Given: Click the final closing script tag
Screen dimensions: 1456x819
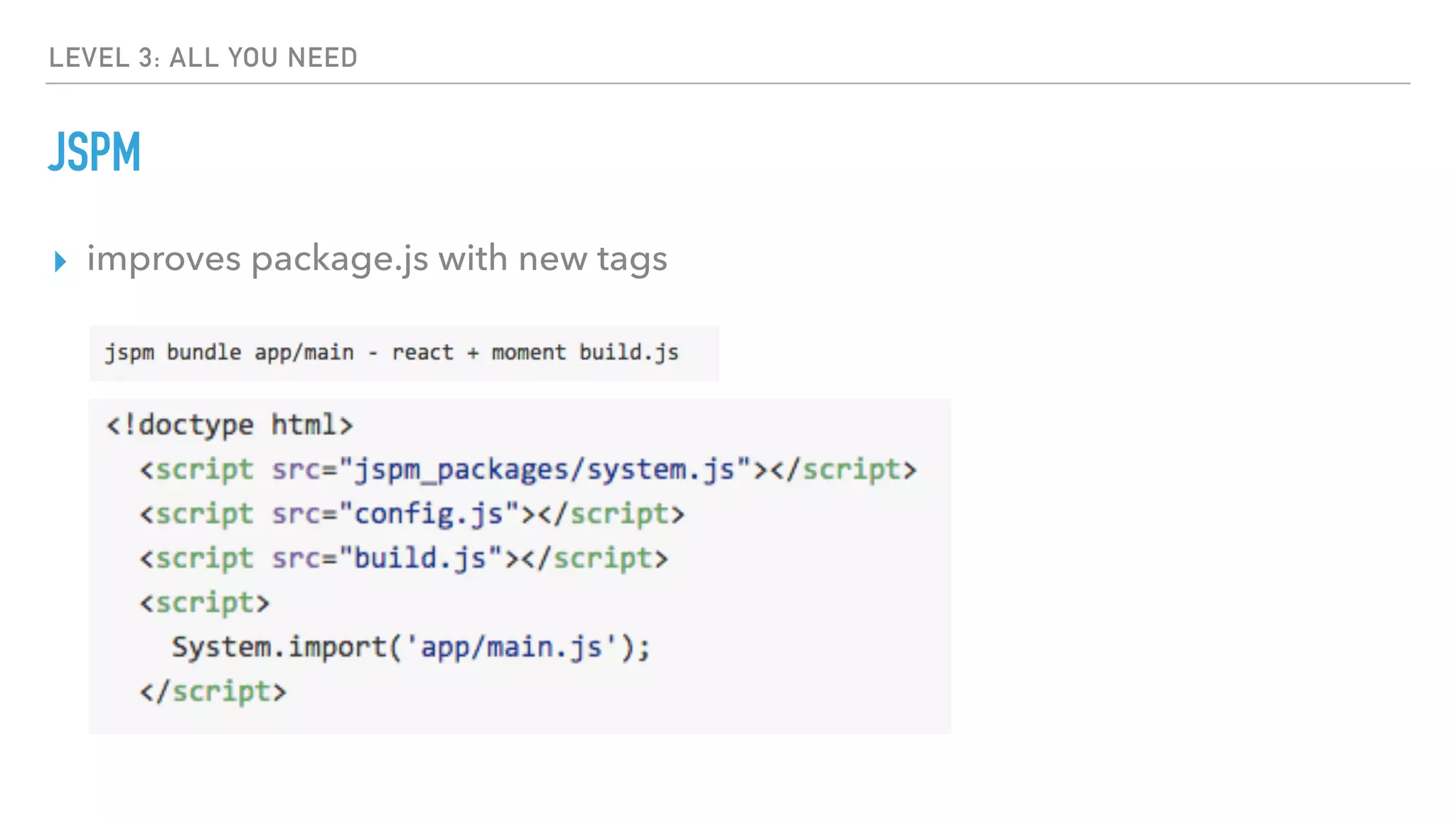Looking at the screenshot, I should [x=213, y=692].
